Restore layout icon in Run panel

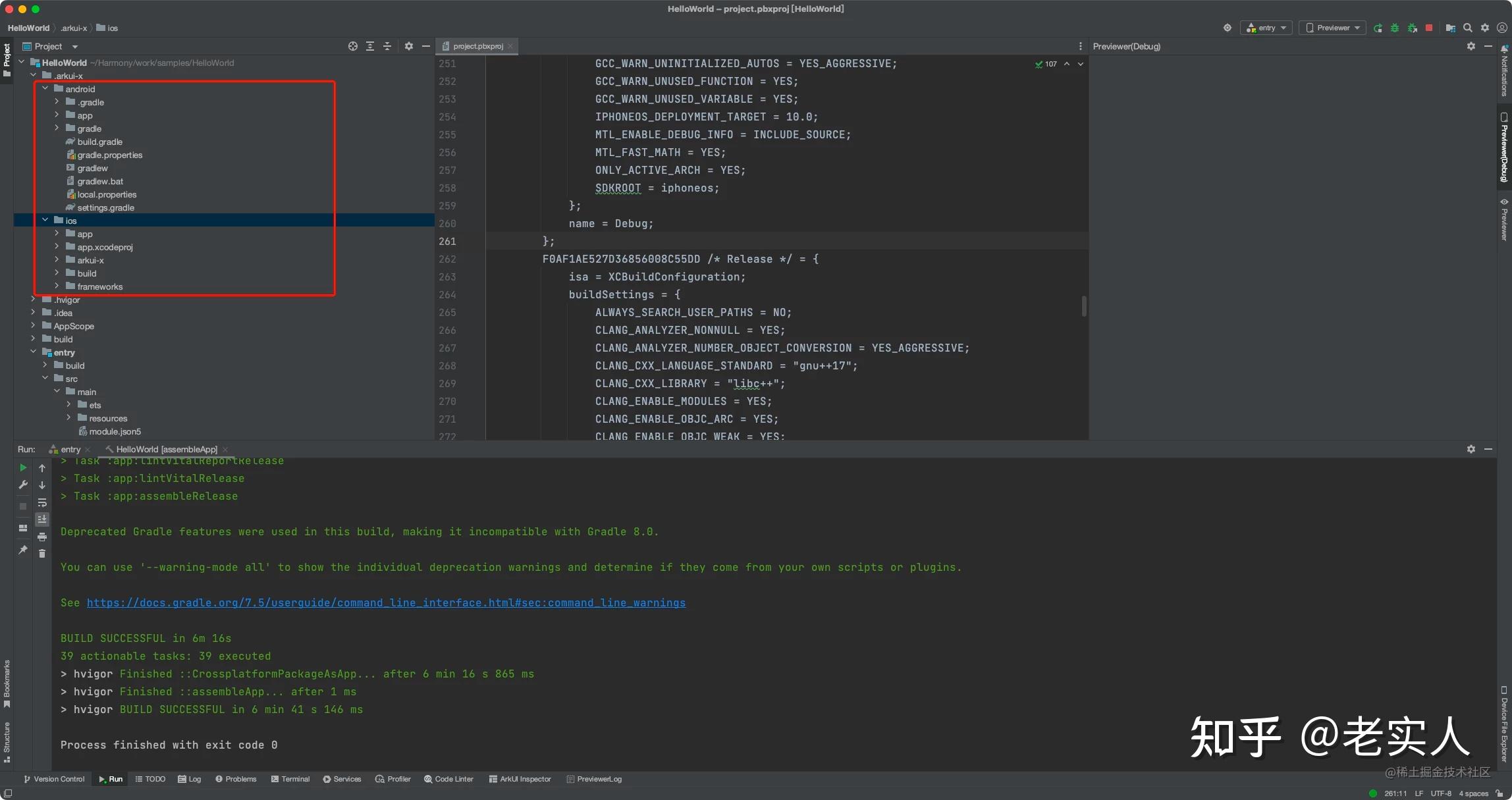(23, 528)
